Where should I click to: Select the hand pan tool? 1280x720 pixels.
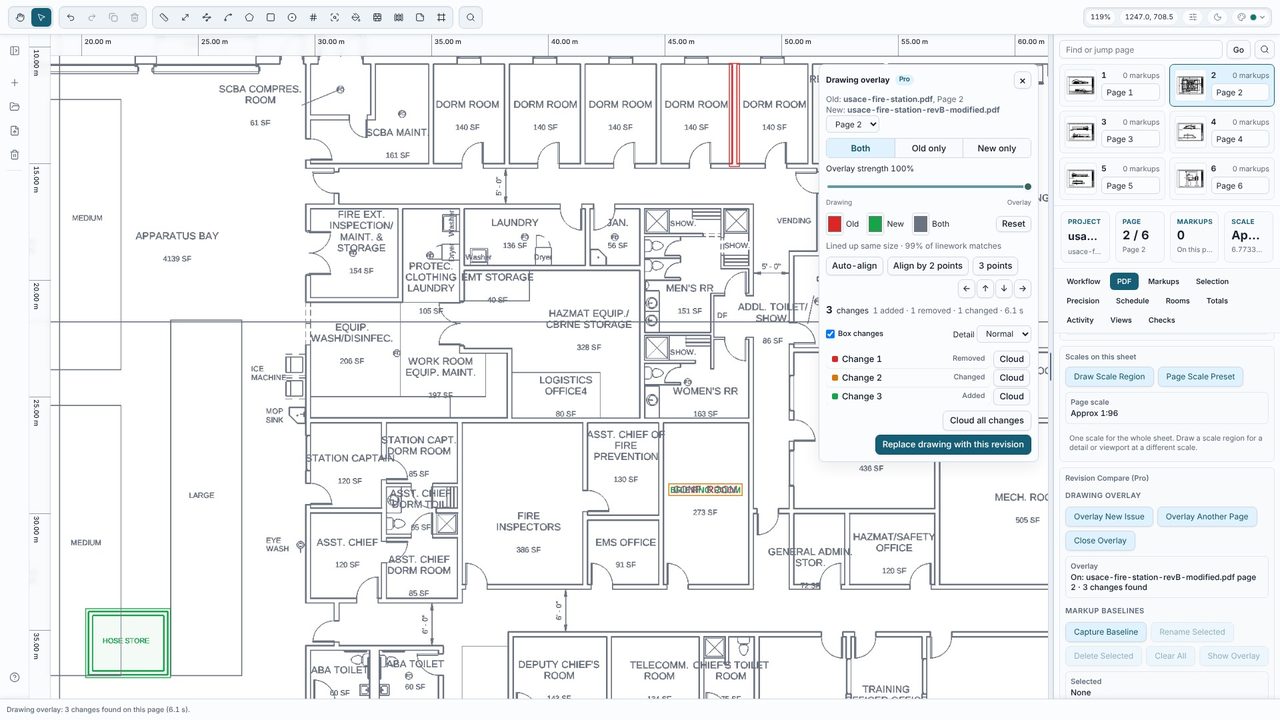click(19, 17)
